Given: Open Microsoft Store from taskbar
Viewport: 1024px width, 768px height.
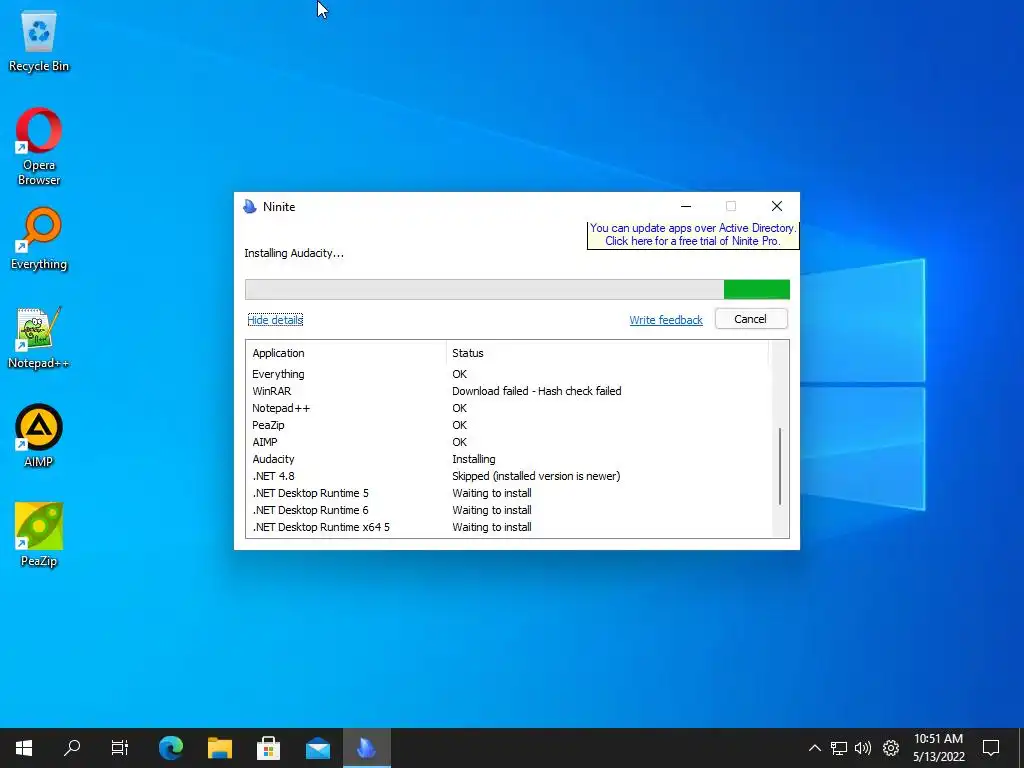Looking at the screenshot, I should [x=268, y=748].
